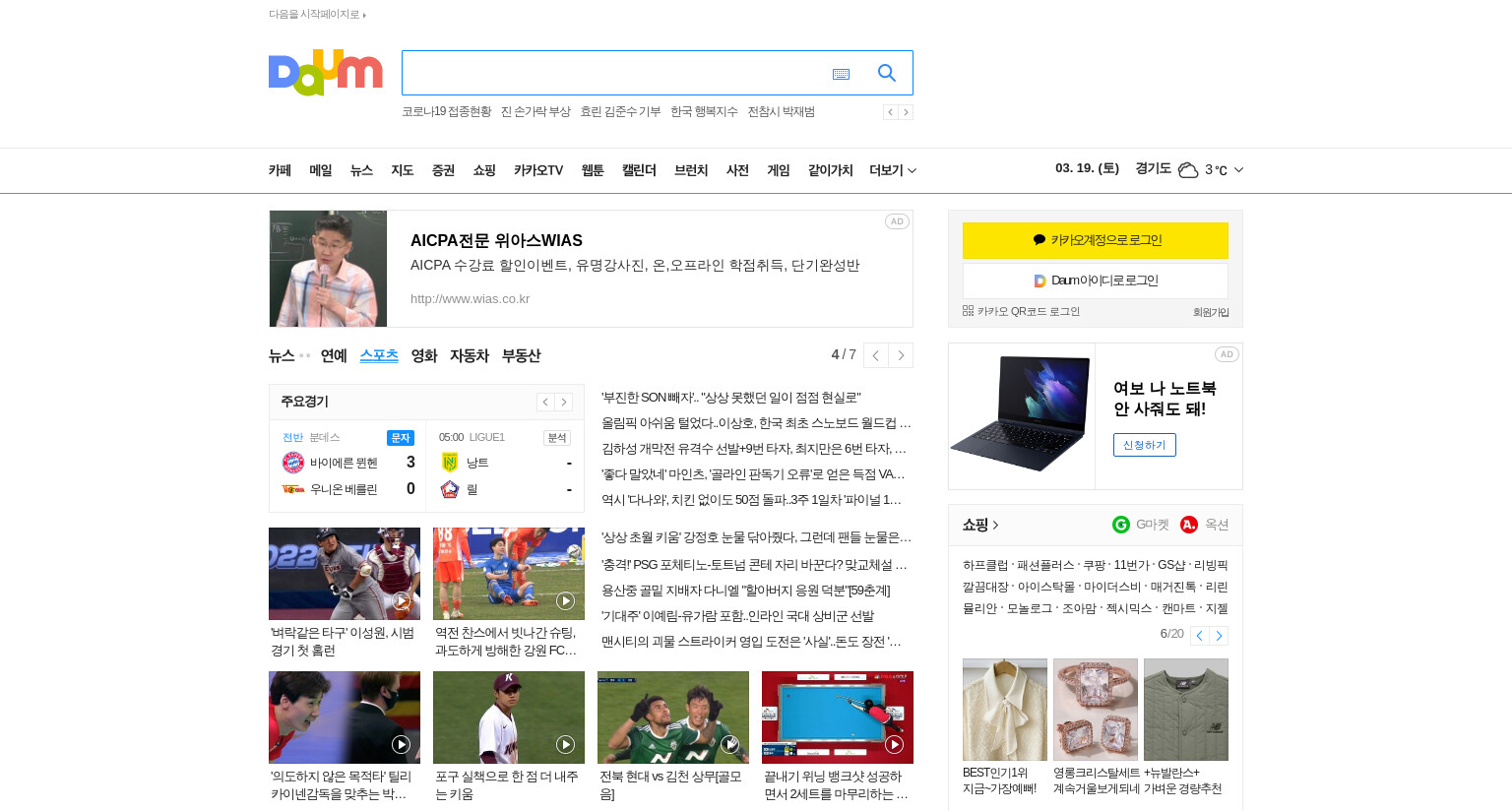
Task: Play the billiards bank shot video
Action: click(x=894, y=744)
